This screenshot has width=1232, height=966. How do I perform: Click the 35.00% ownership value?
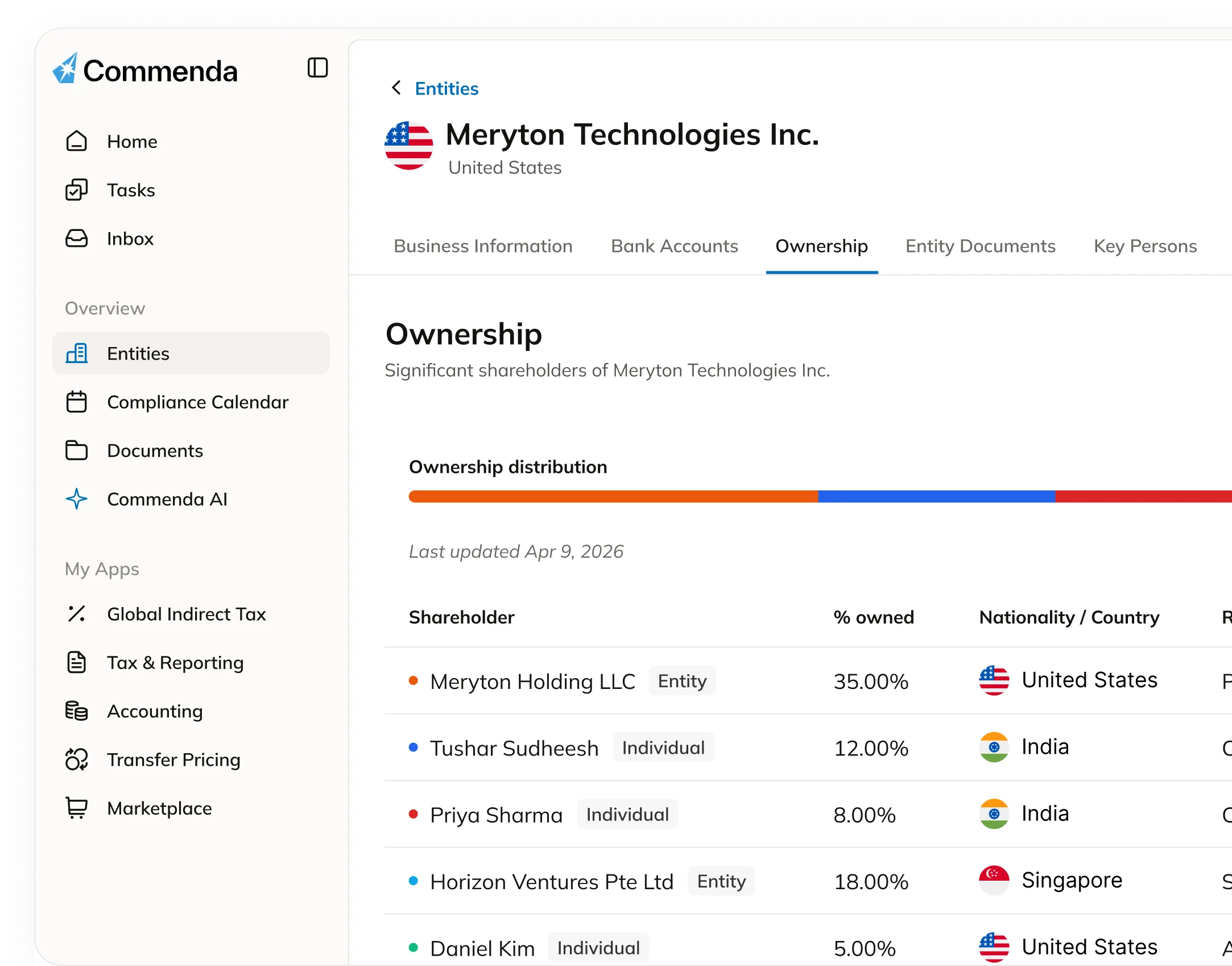[871, 681]
